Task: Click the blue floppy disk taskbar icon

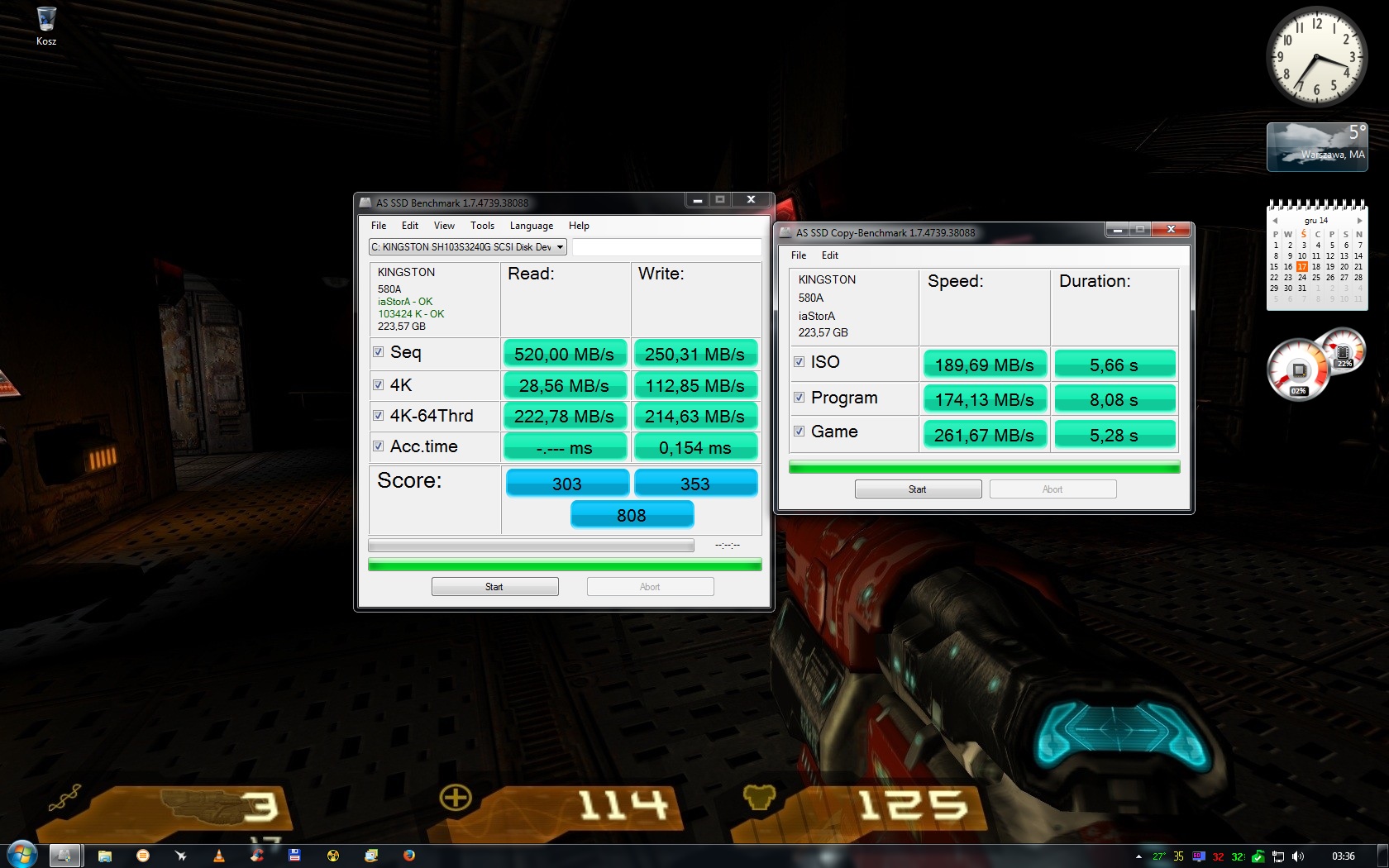Action: pos(294,856)
